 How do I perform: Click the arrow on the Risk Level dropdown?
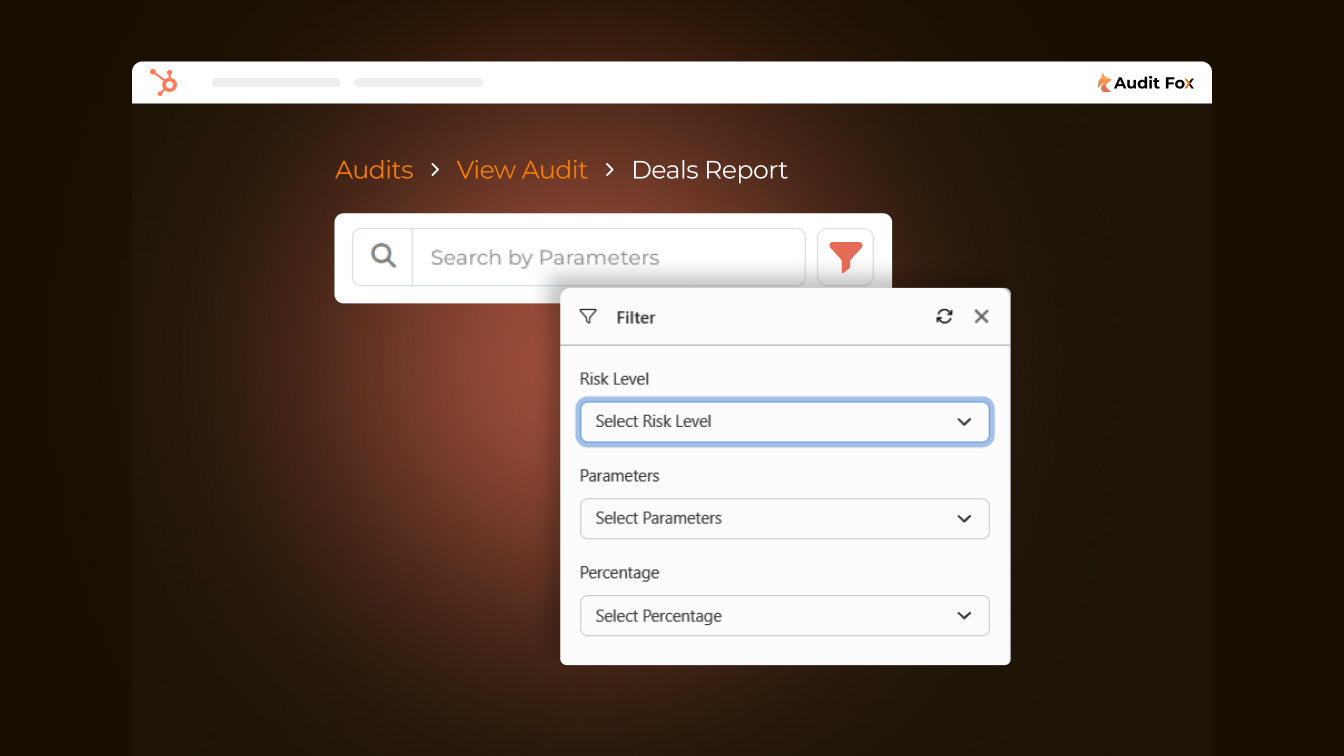(964, 422)
